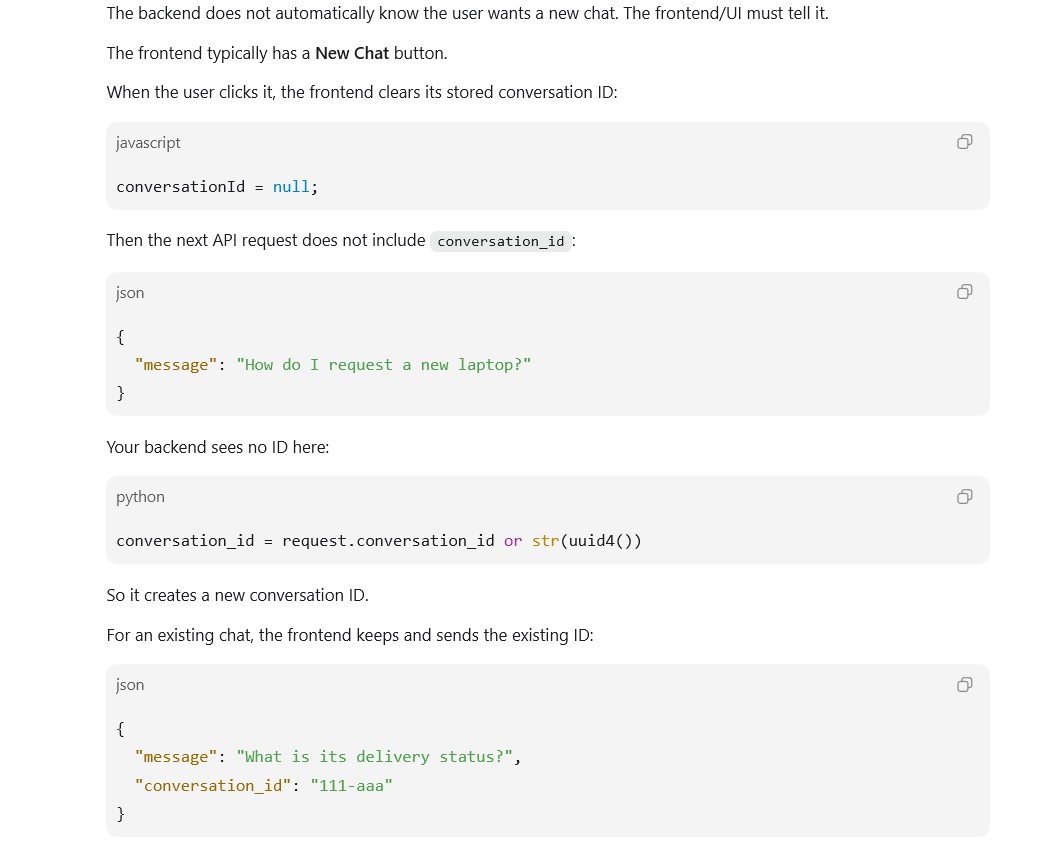Click the purple or keyword
This screenshot has height=857, width=1046.
[512, 541]
